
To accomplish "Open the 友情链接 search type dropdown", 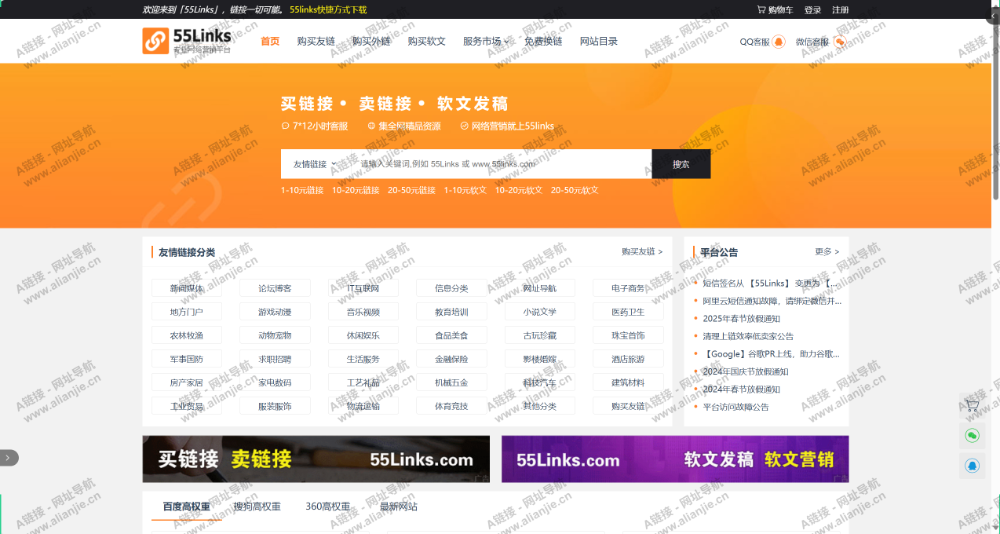I will (x=314, y=164).
